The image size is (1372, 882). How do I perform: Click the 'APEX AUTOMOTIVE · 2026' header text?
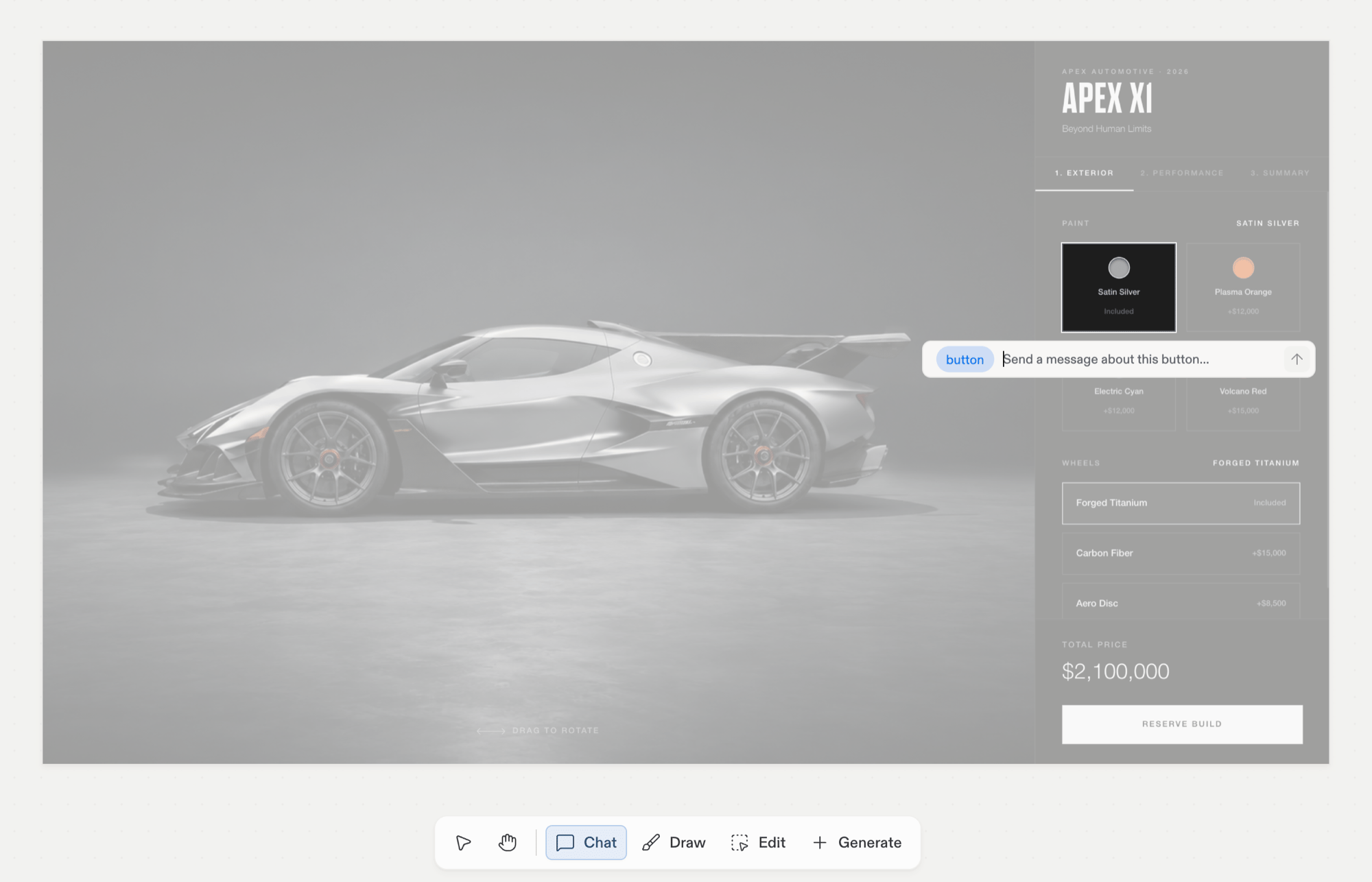(1125, 71)
